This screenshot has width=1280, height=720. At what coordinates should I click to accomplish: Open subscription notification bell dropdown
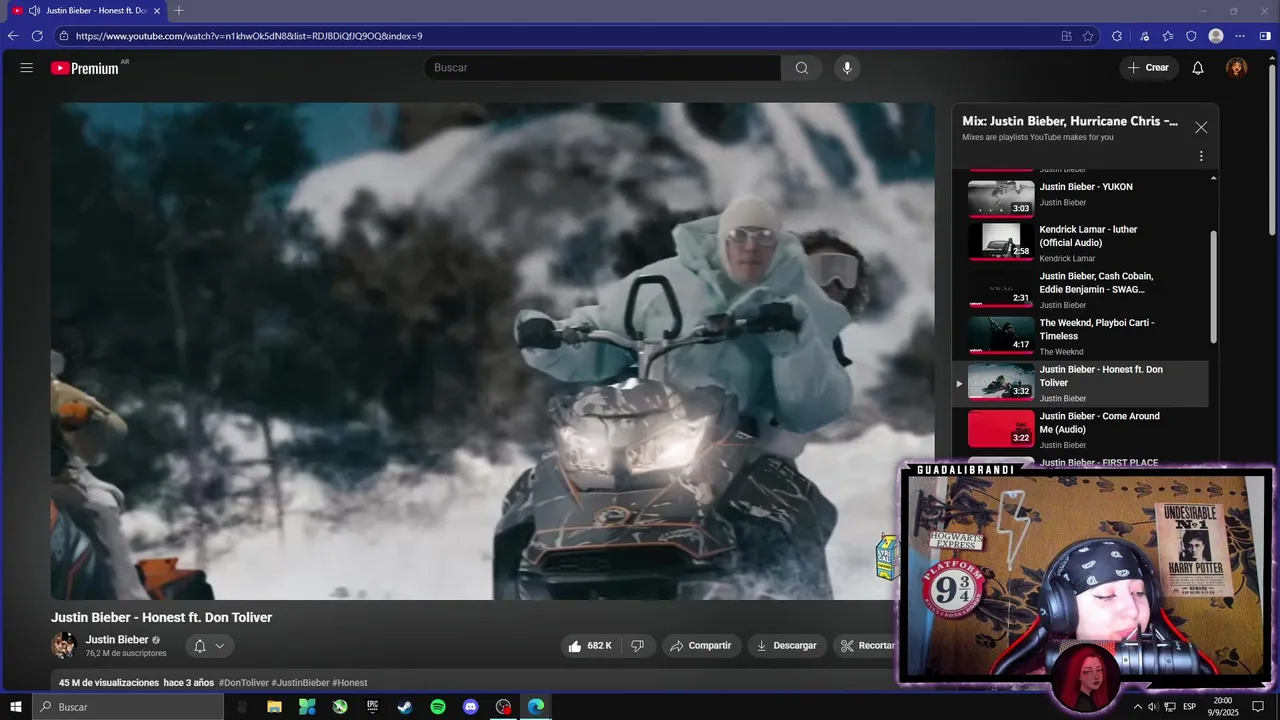209,646
